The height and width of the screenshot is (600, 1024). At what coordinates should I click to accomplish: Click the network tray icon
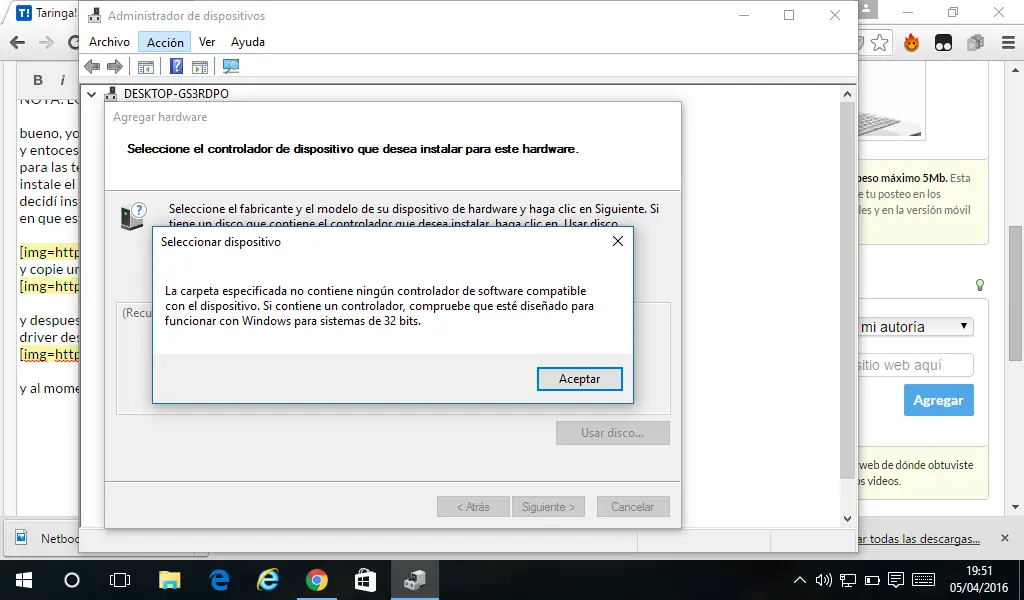(x=848, y=580)
